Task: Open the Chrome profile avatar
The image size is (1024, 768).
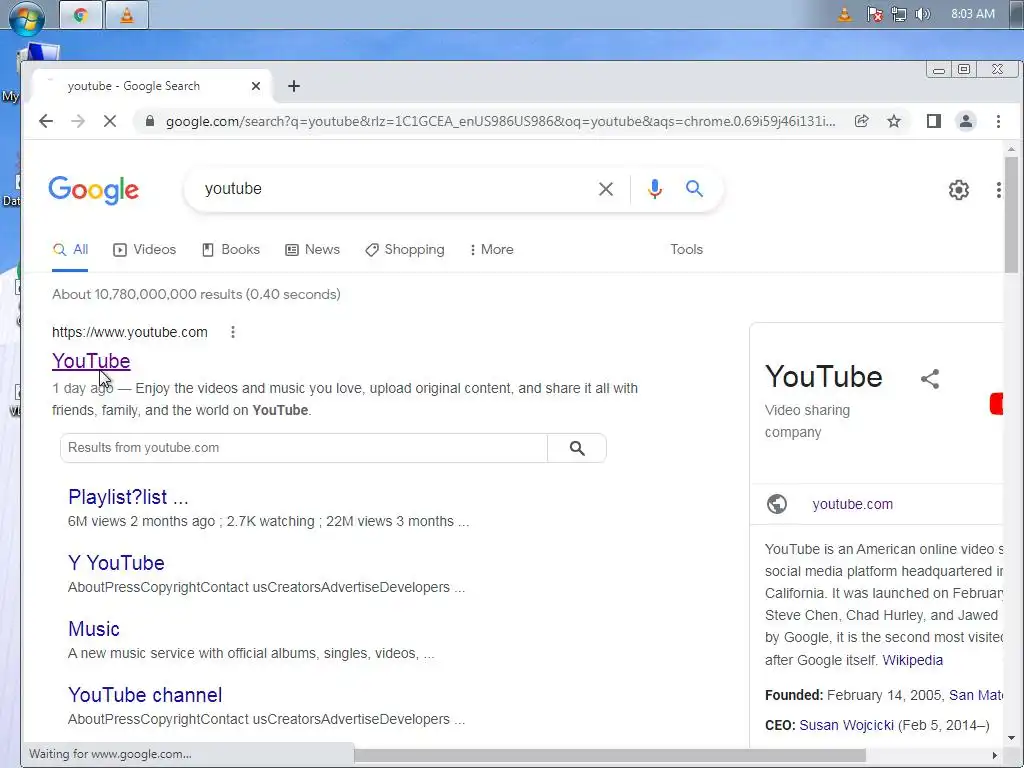Action: click(966, 121)
